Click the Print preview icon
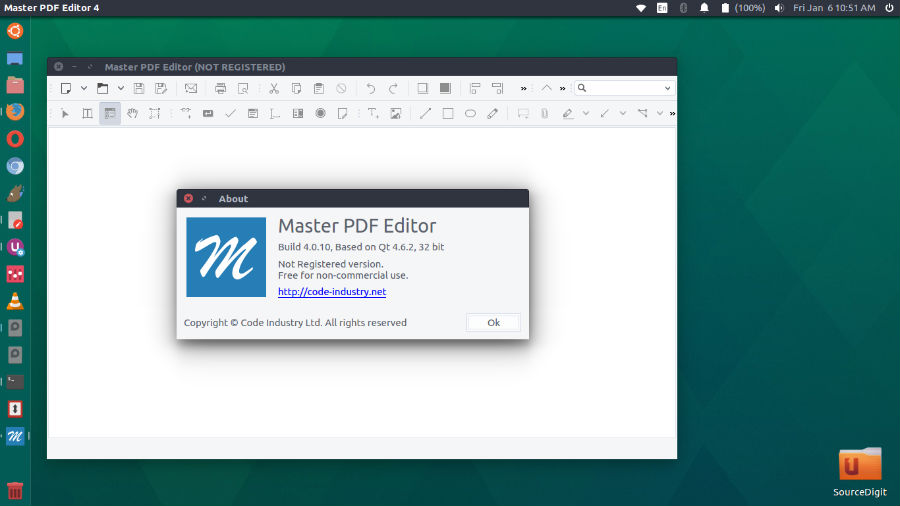Image resolution: width=900 pixels, height=506 pixels. click(x=243, y=88)
